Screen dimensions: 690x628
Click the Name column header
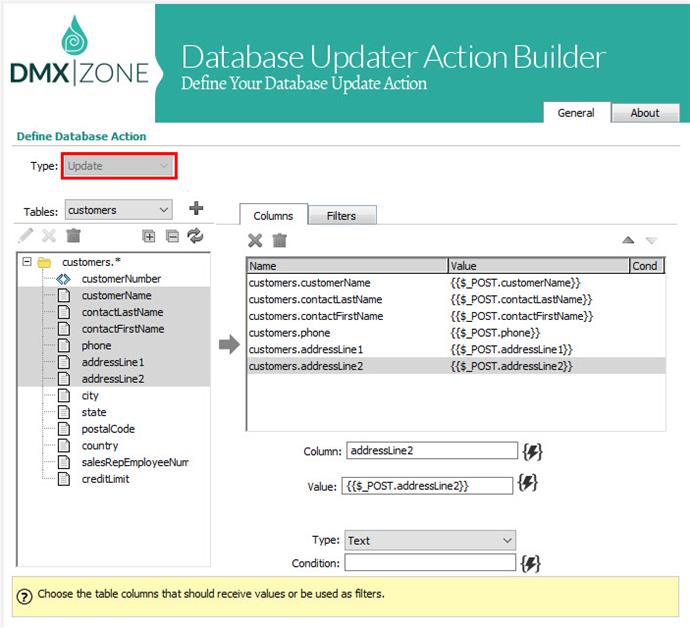(347, 266)
